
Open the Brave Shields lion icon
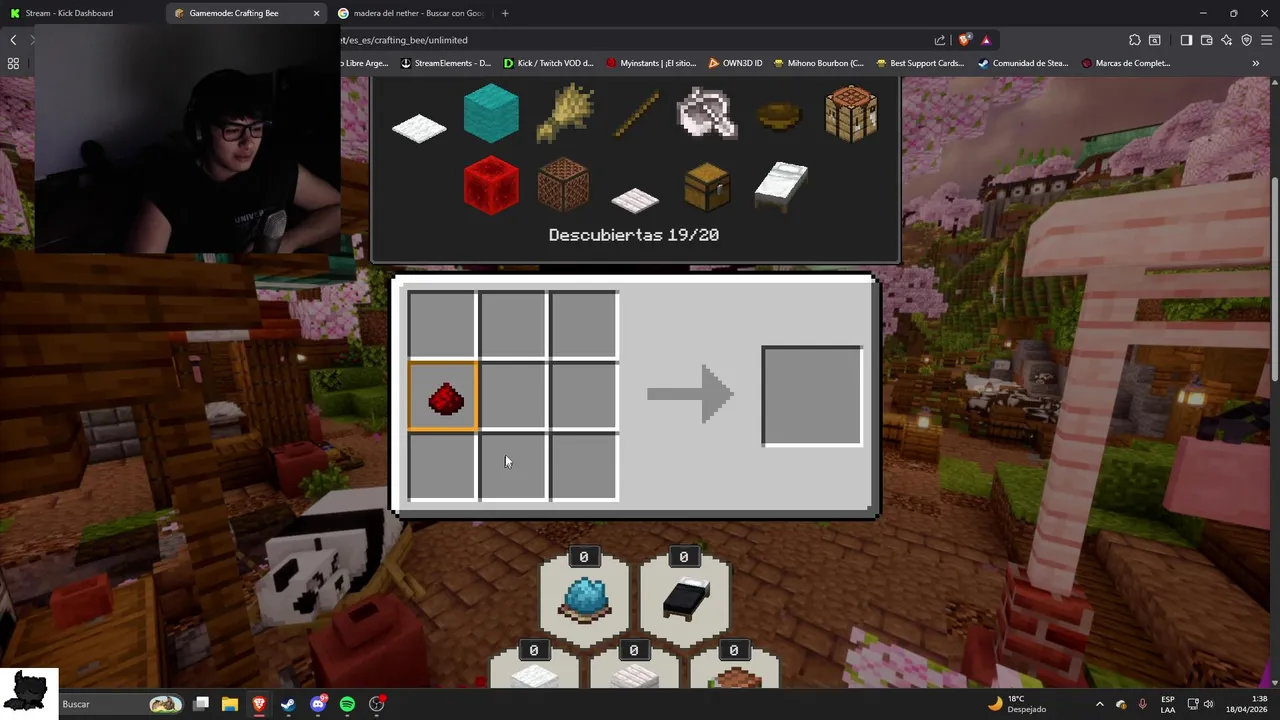point(964,40)
